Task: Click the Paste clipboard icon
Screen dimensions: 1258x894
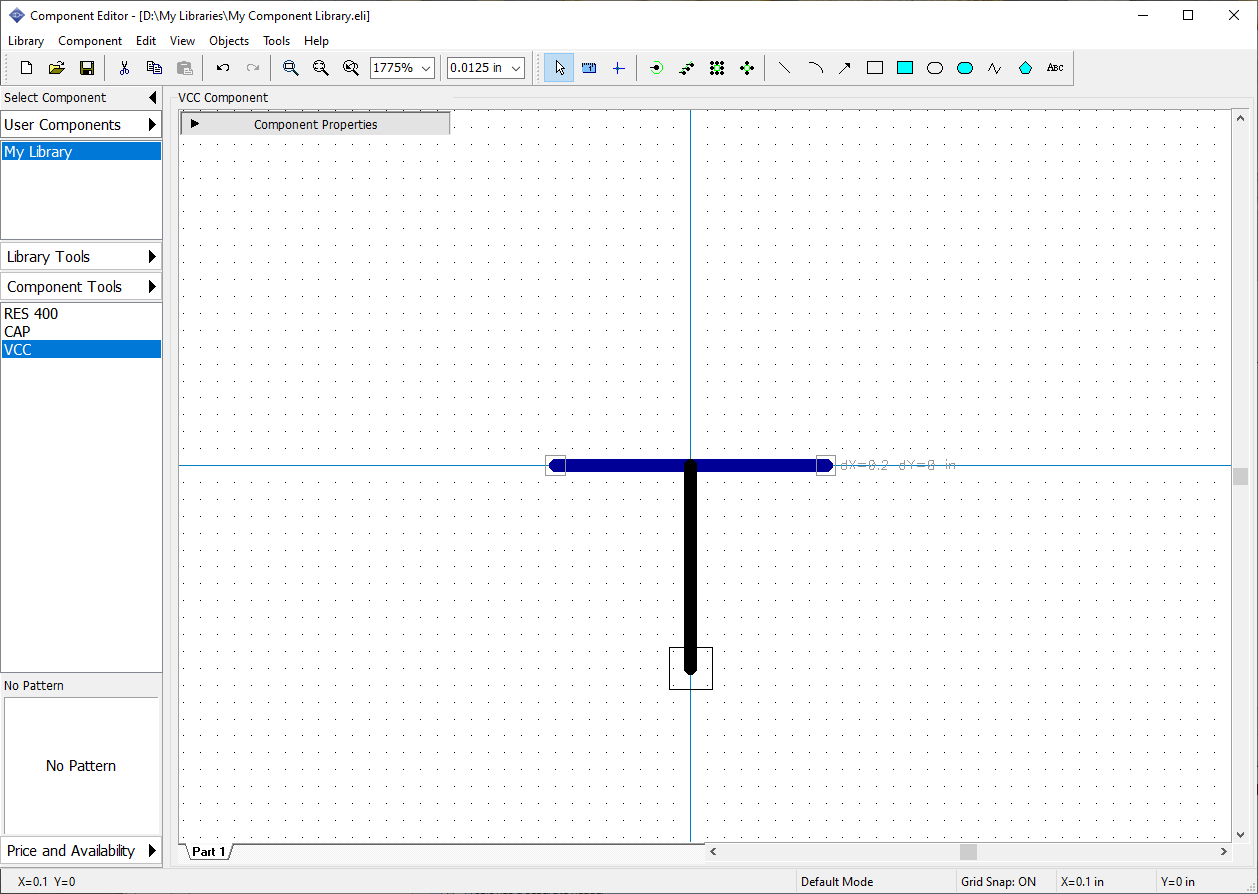Action: tap(185, 68)
